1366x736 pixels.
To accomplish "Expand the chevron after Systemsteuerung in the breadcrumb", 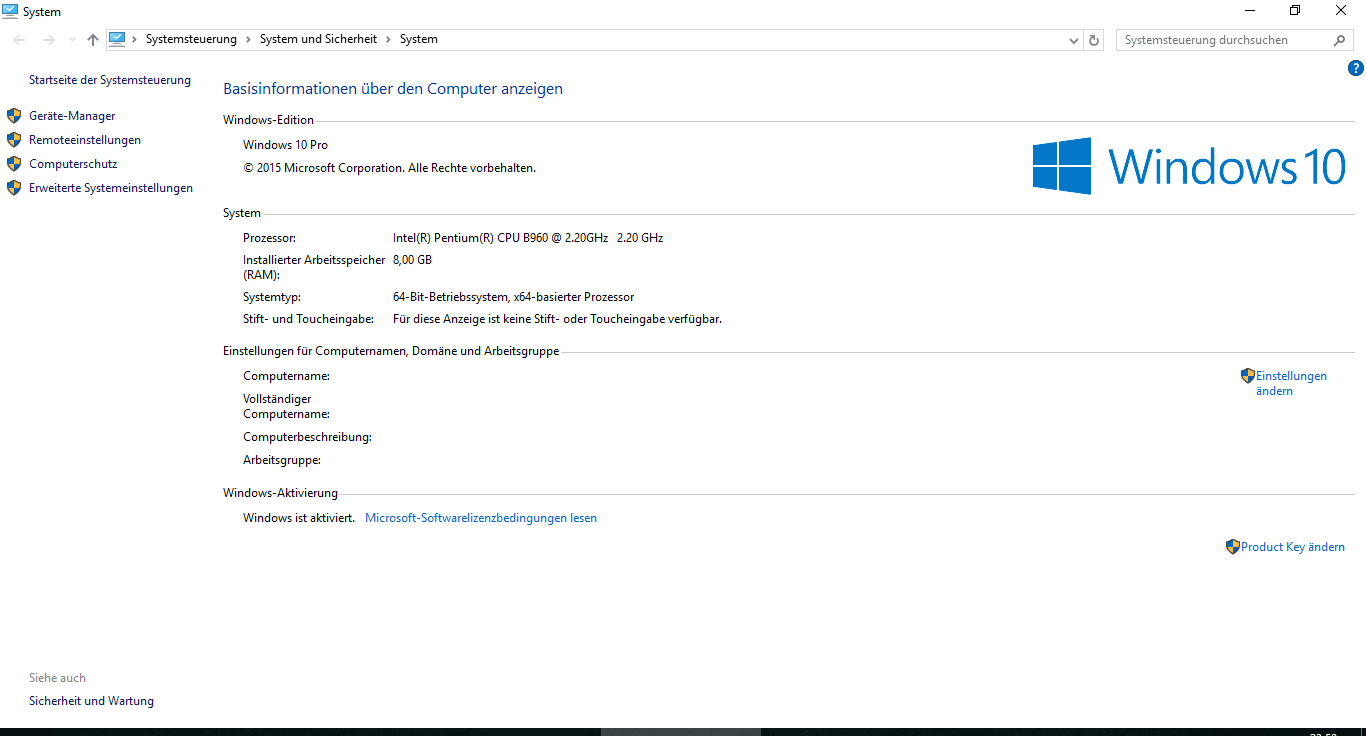I will tap(248, 39).
